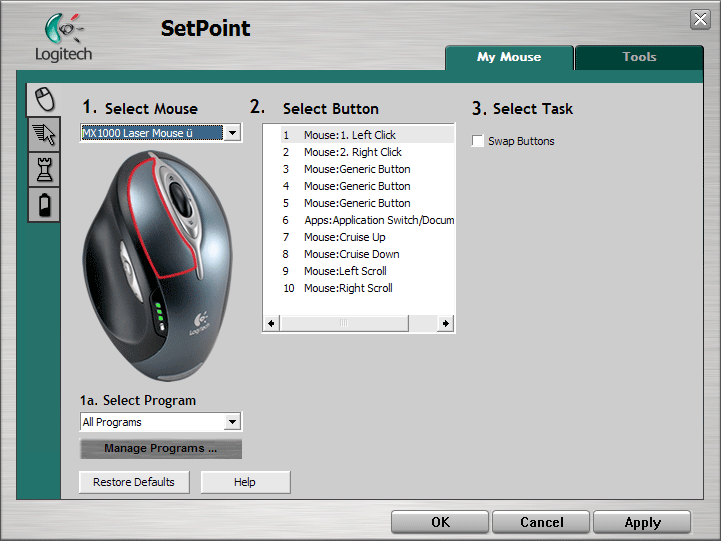Select Apps:Application Switch/Docum row
This screenshot has height=541, width=721.
click(x=367, y=220)
